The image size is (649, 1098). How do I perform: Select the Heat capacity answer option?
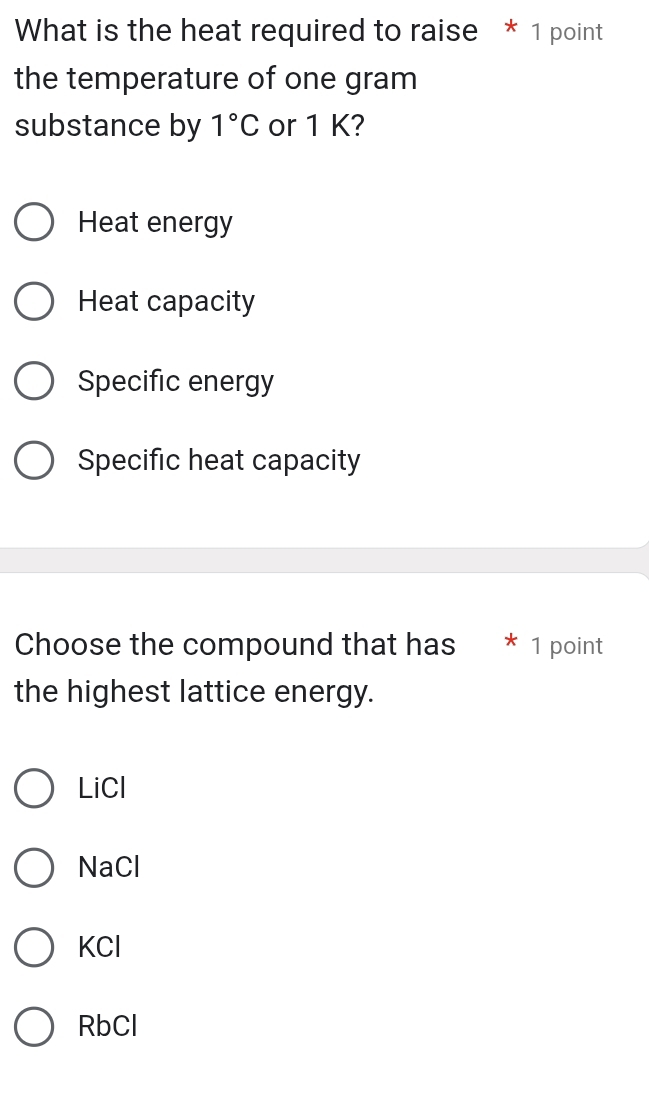point(33,301)
